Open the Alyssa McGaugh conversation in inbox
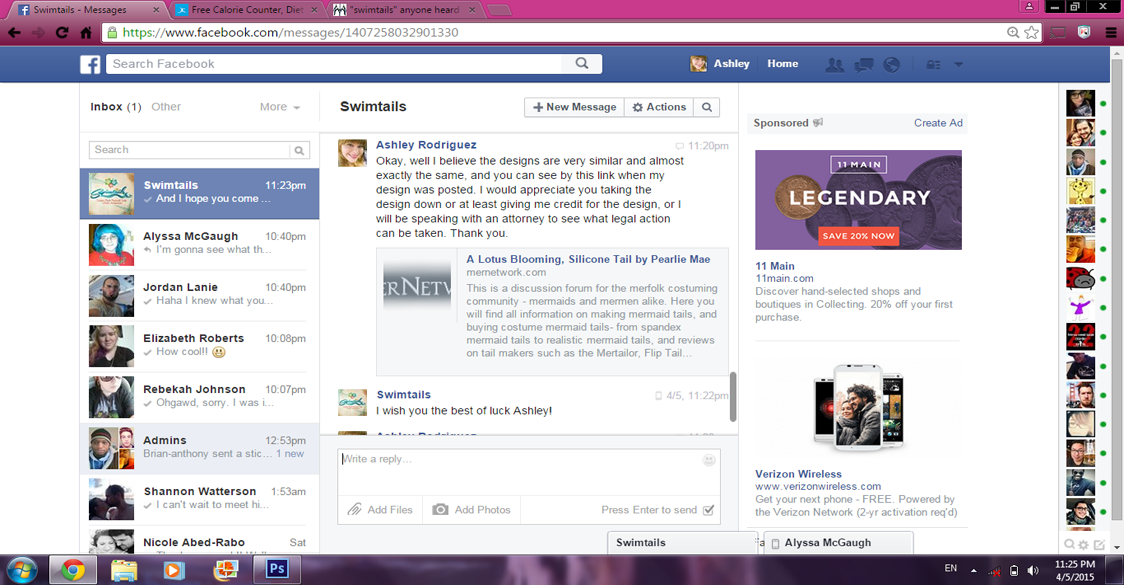The image size is (1124, 585). click(x=199, y=243)
